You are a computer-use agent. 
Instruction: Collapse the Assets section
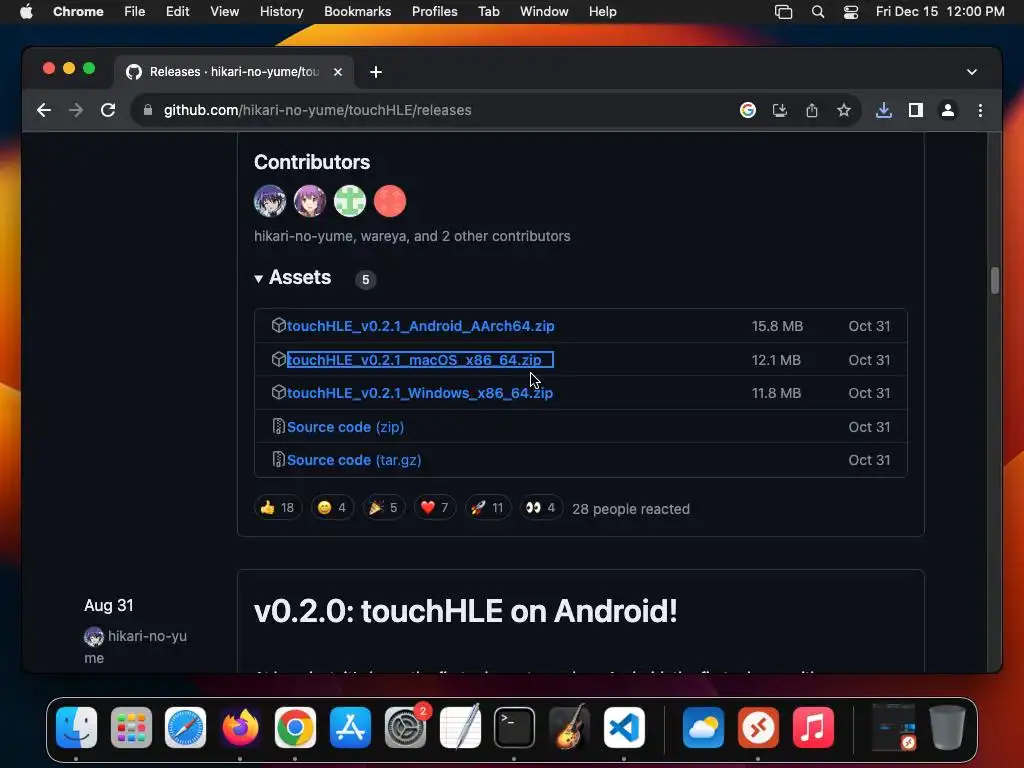pos(293,278)
